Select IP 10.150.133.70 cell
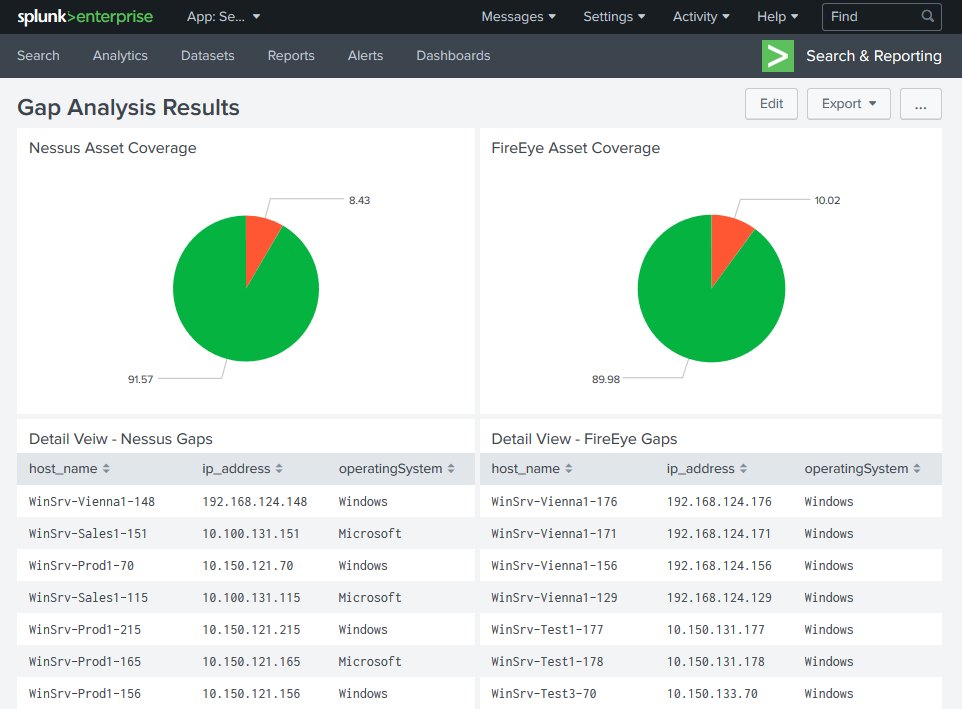This screenshot has height=709, width=962. click(712, 693)
